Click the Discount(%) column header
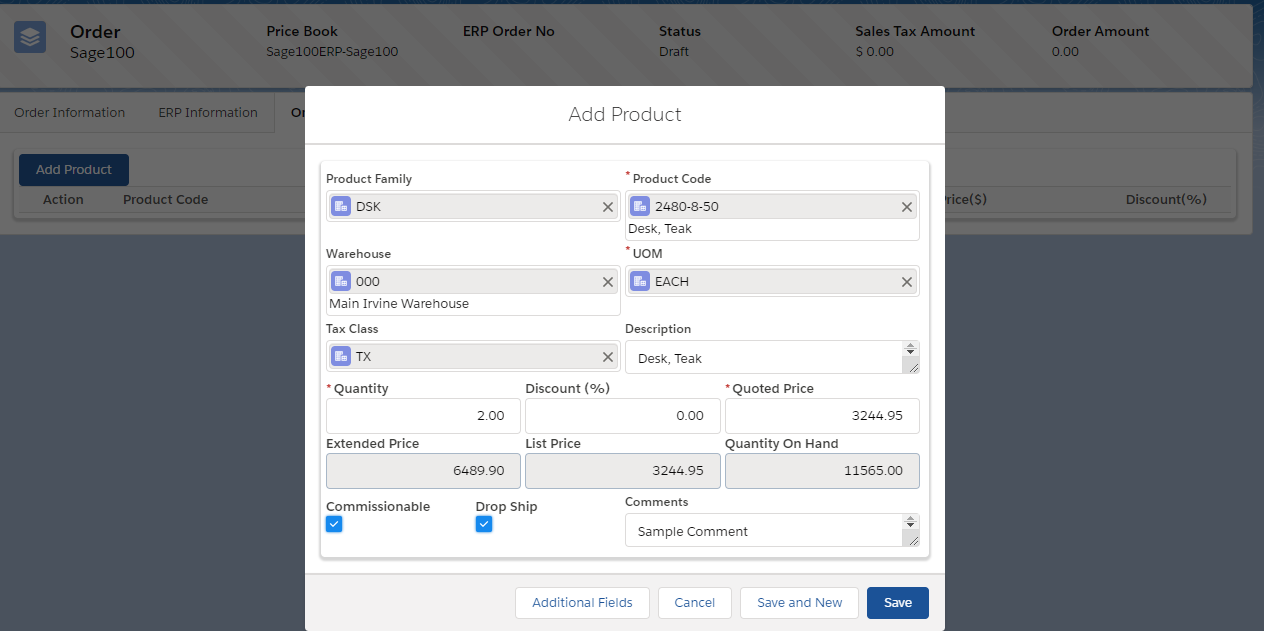The width and height of the screenshot is (1264, 631). pyautogui.click(x=1166, y=200)
